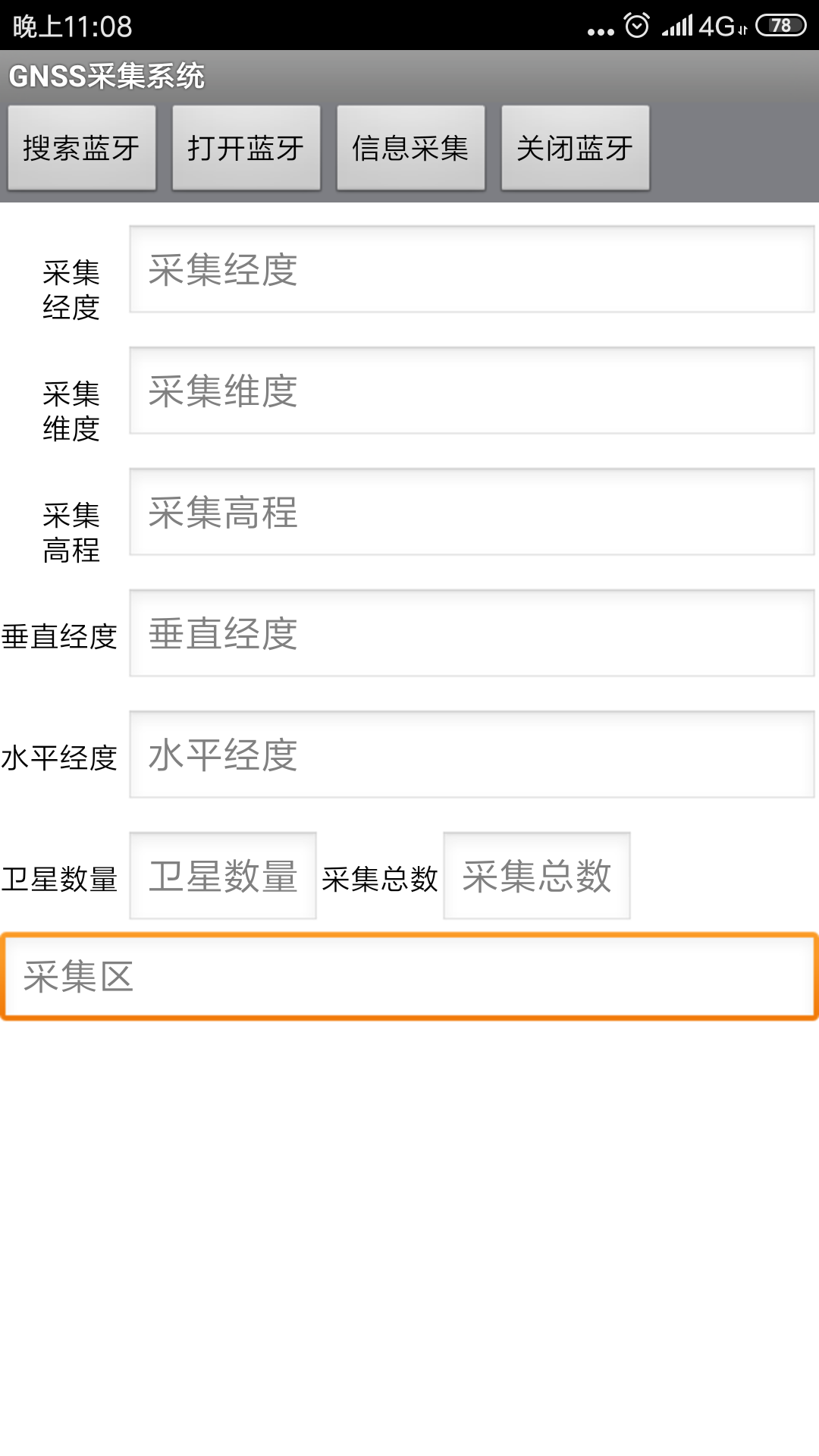
Task: Tap the three-dots status bar icon
Action: pos(601,32)
